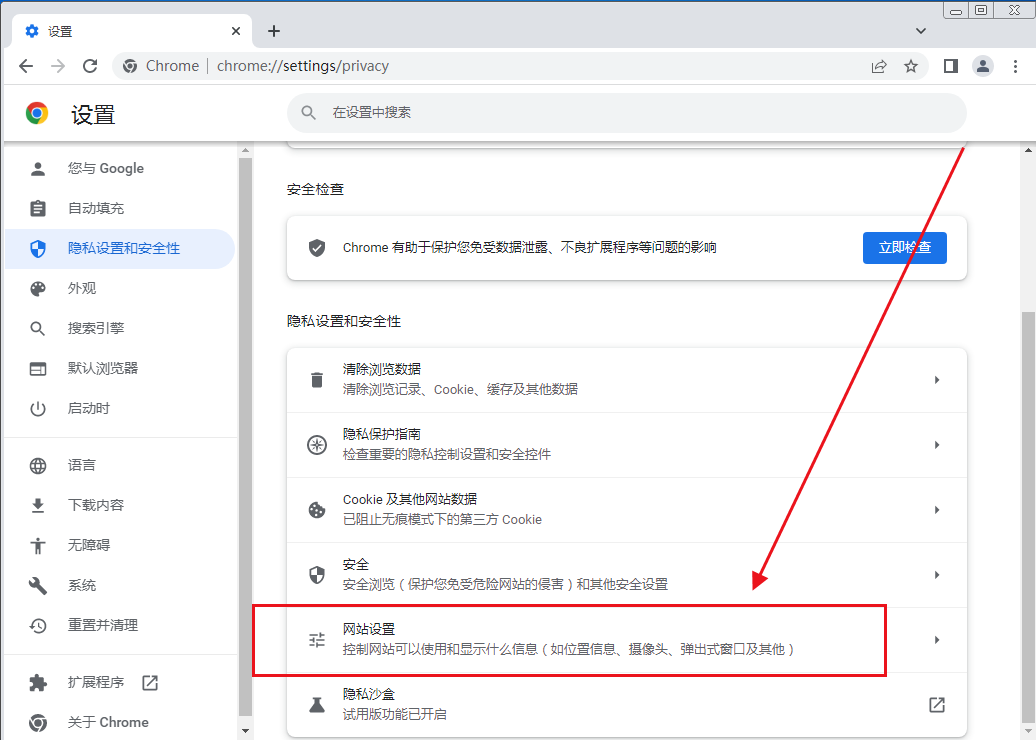Image resolution: width=1036 pixels, height=740 pixels.
Task: Click the external-link icon next to 扩展程序
Action: 150,683
